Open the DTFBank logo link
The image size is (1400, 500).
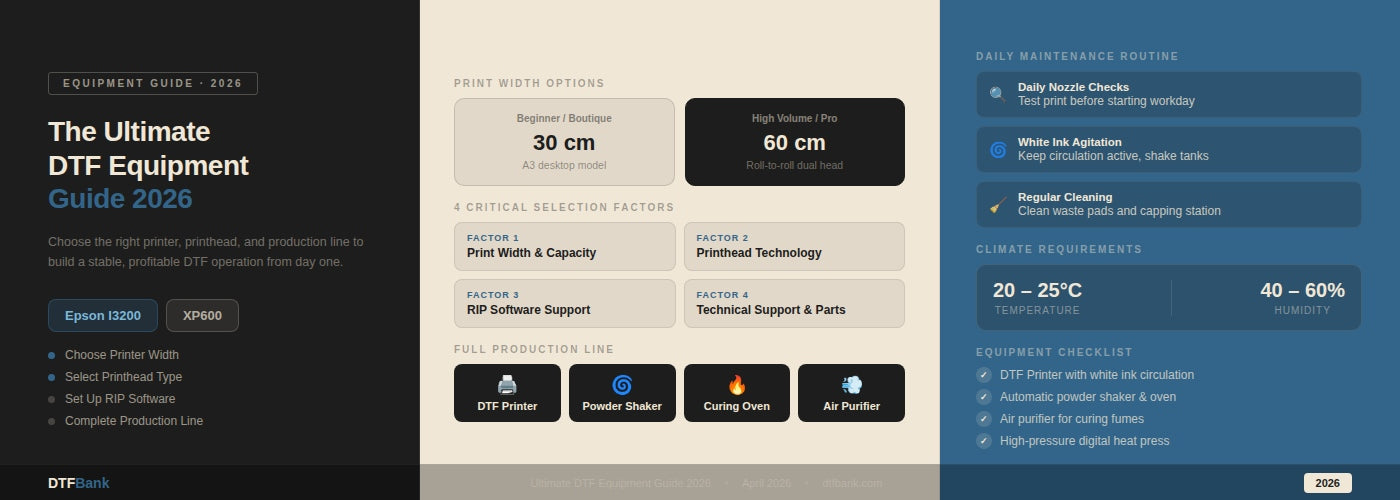(79, 483)
